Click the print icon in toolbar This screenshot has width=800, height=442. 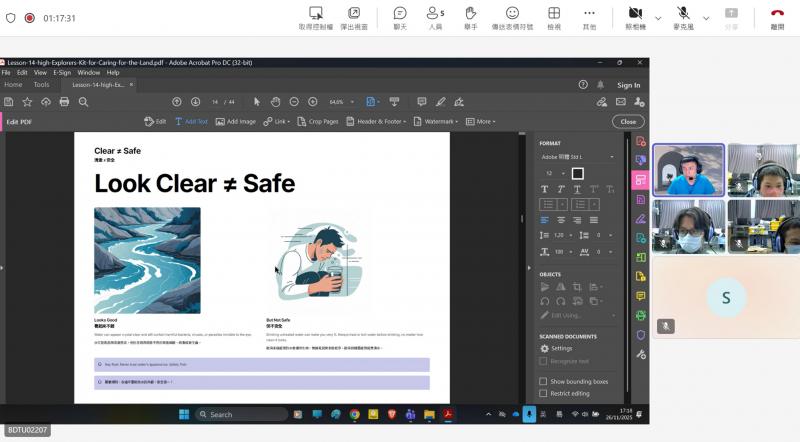pyautogui.click(x=64, y=102)
